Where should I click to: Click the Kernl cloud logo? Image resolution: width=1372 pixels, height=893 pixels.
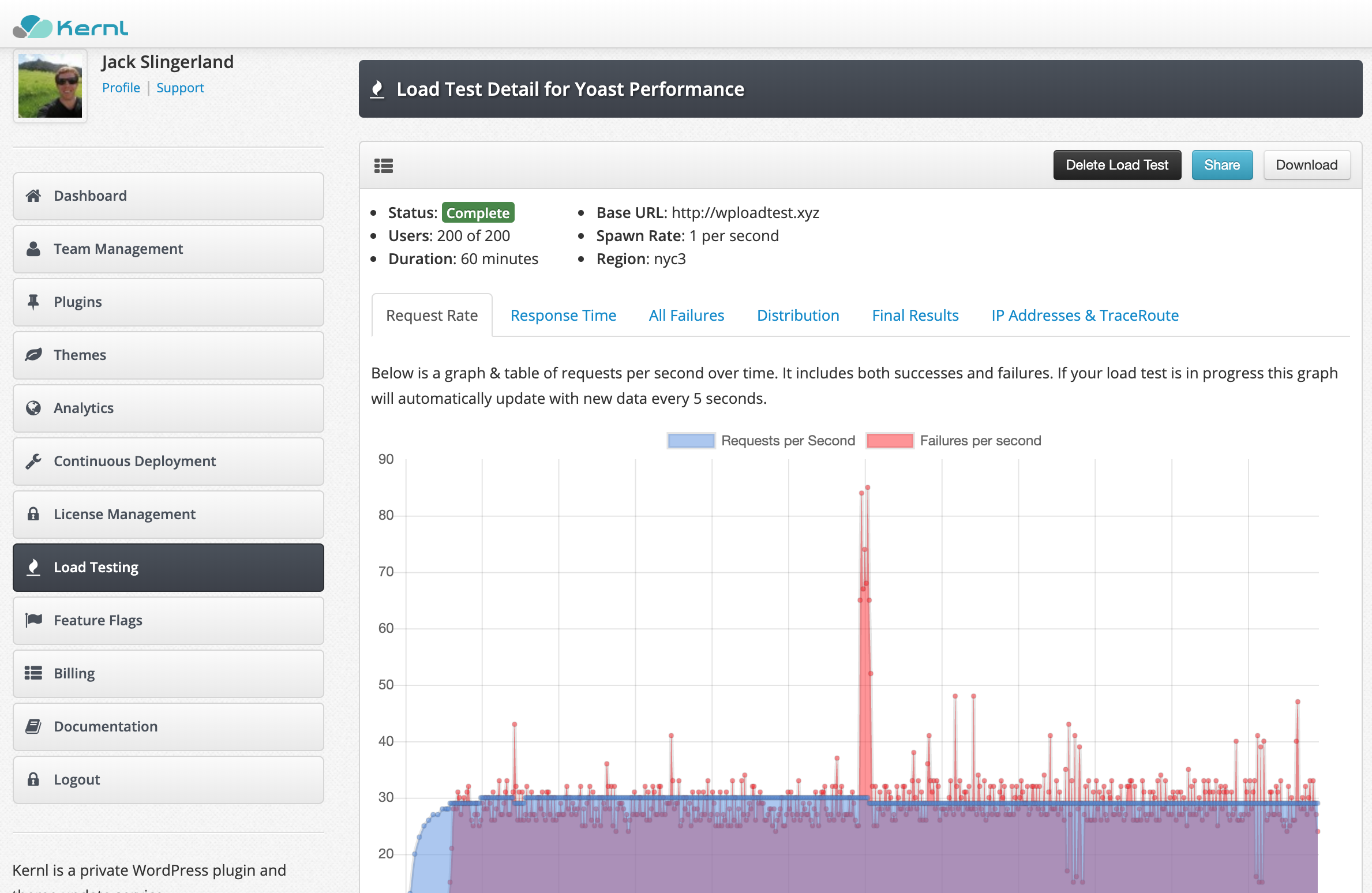click(33, 27)
